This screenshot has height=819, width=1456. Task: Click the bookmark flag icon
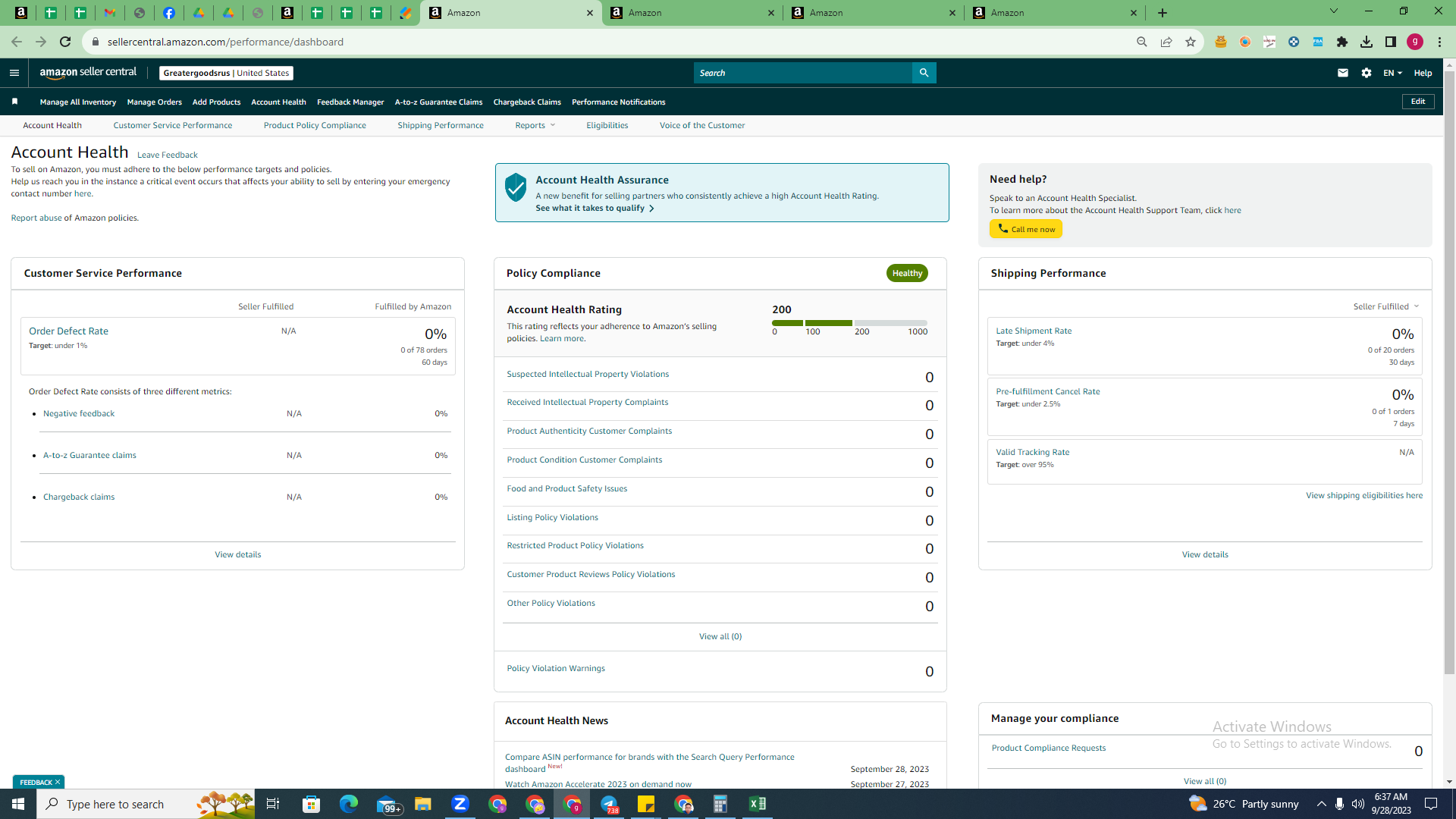pyautogui.click(x=14, y=102)
